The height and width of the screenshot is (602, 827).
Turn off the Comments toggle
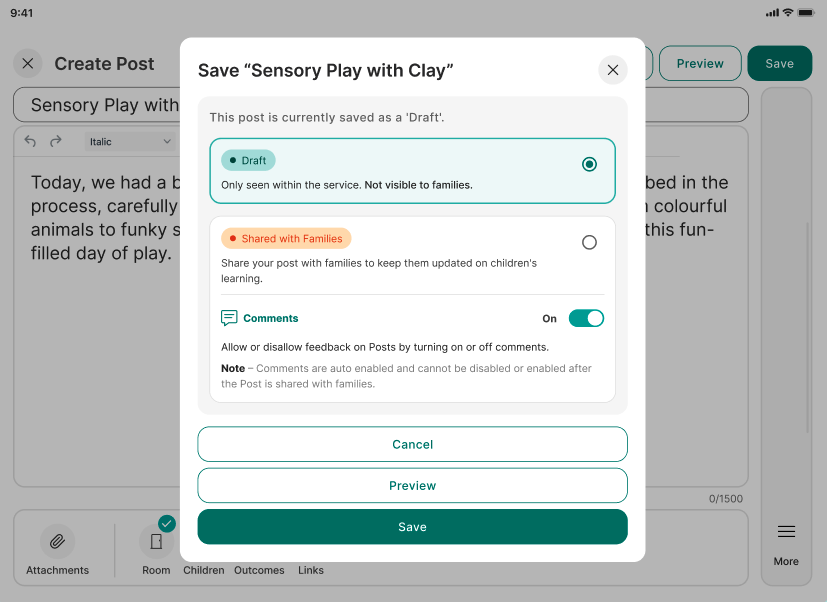point(586,317)
